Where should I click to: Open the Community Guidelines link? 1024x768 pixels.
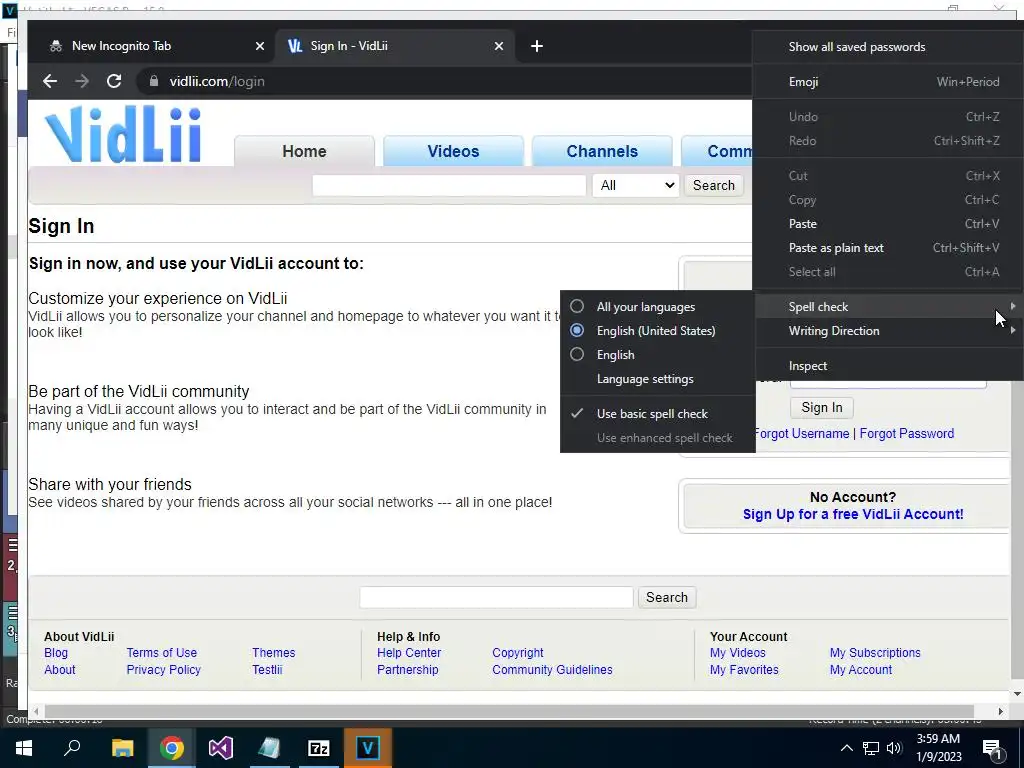click(552, 669)
